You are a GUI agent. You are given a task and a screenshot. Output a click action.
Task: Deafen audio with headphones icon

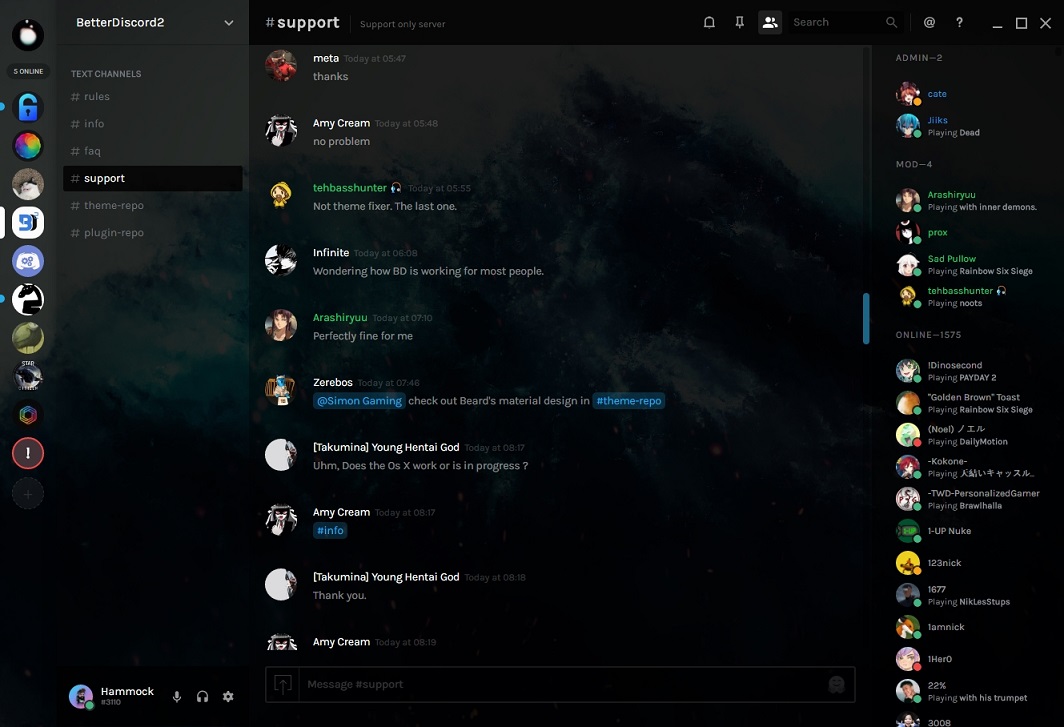[202, 696]
